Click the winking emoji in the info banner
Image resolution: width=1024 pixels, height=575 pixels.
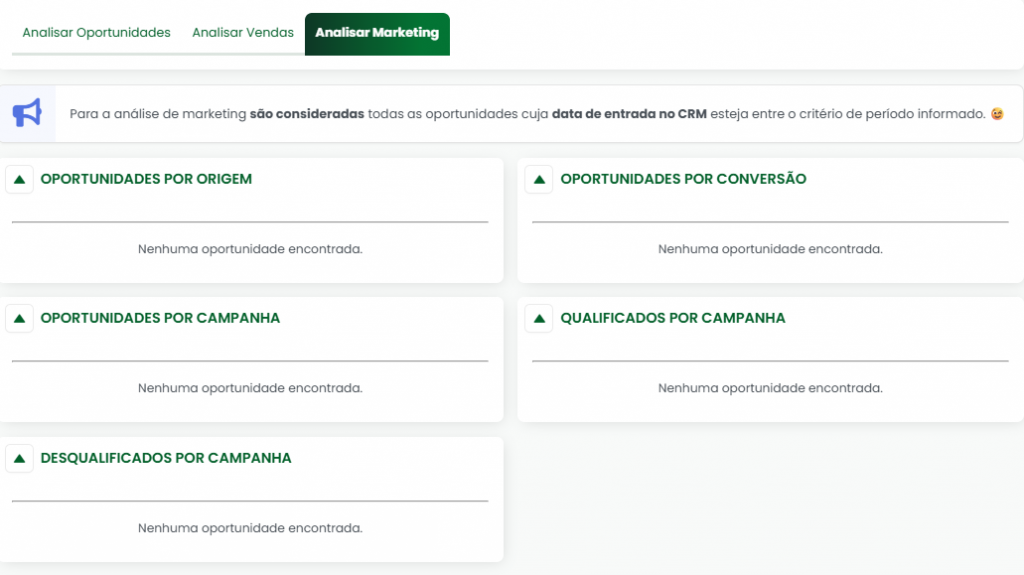(997, 114)
